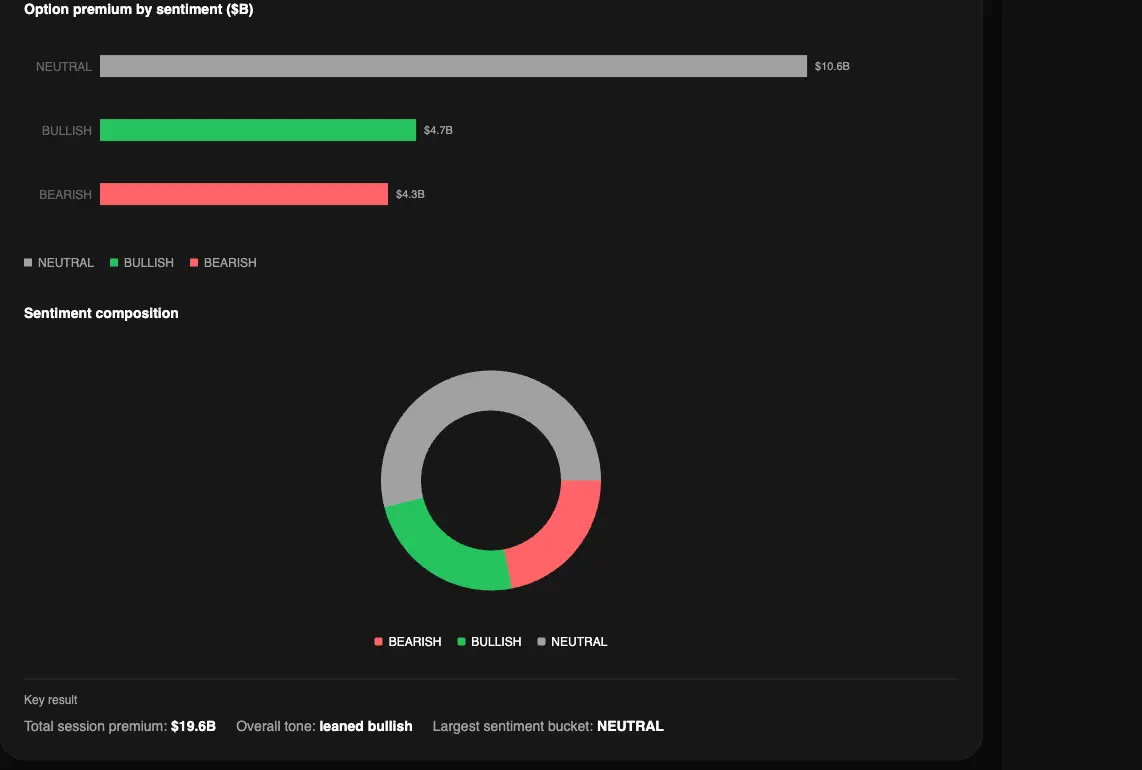
Task: Click the $4.3B value label
Action: (x=410, y=195)
